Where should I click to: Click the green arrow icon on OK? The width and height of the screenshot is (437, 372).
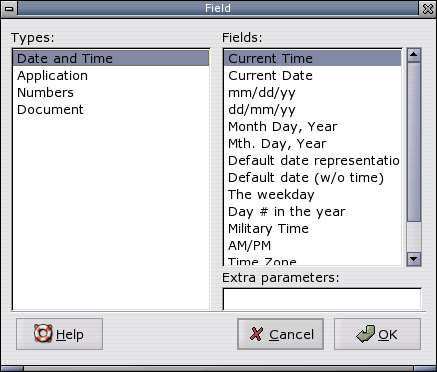pyautogui.click(x=365, y=334)
